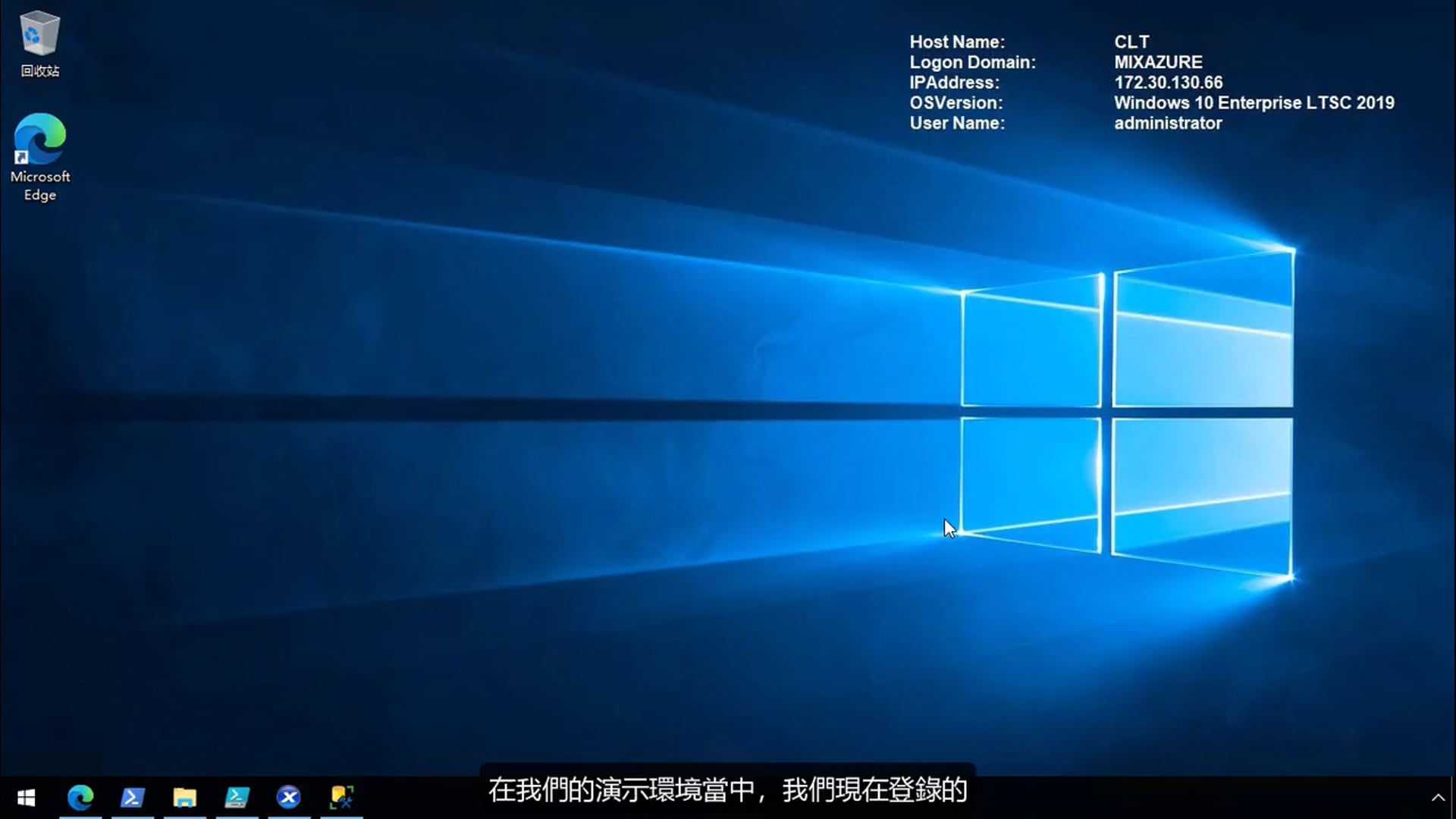This screenshot has width=1456, height=819.
Task: Click the Microsoft Edge label under desktop icon
Action: pyautogui.click(x=40, y=186)
